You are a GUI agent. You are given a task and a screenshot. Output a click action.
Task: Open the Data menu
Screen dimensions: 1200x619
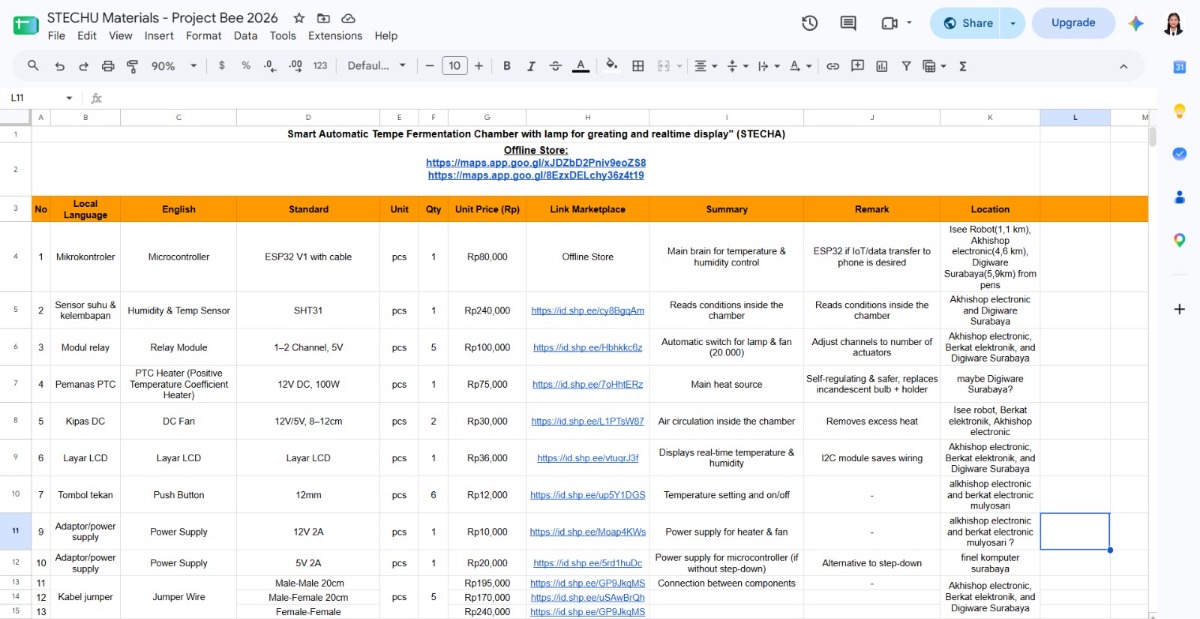pyautogui.click(x=246, y=36)
